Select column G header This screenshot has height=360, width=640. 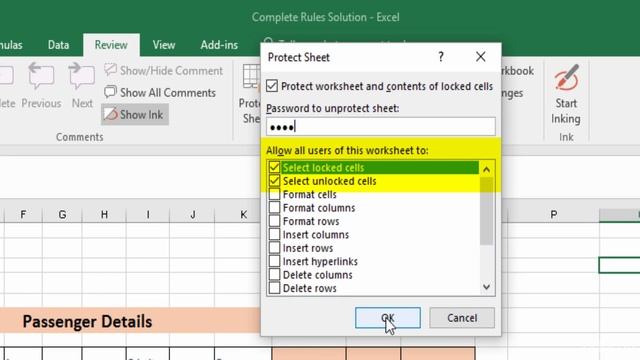62,214
